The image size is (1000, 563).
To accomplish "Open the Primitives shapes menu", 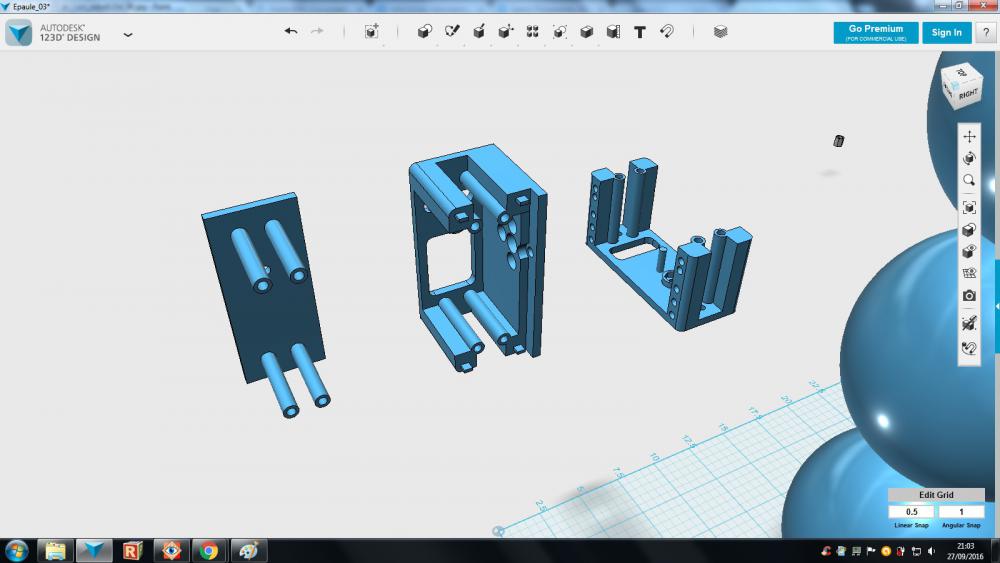I will click(x=425, y=31).
